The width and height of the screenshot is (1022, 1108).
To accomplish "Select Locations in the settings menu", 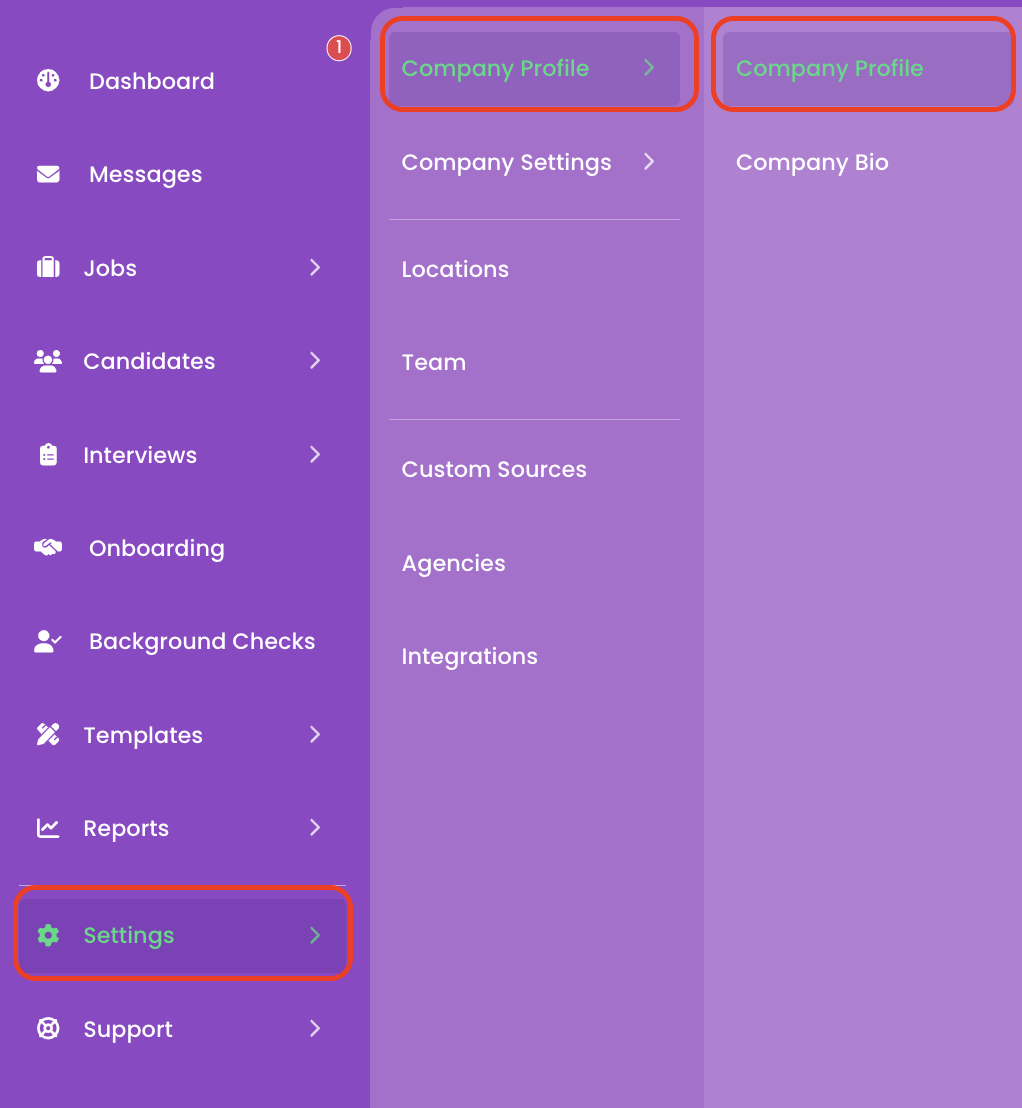I will [x=455, y=269].
